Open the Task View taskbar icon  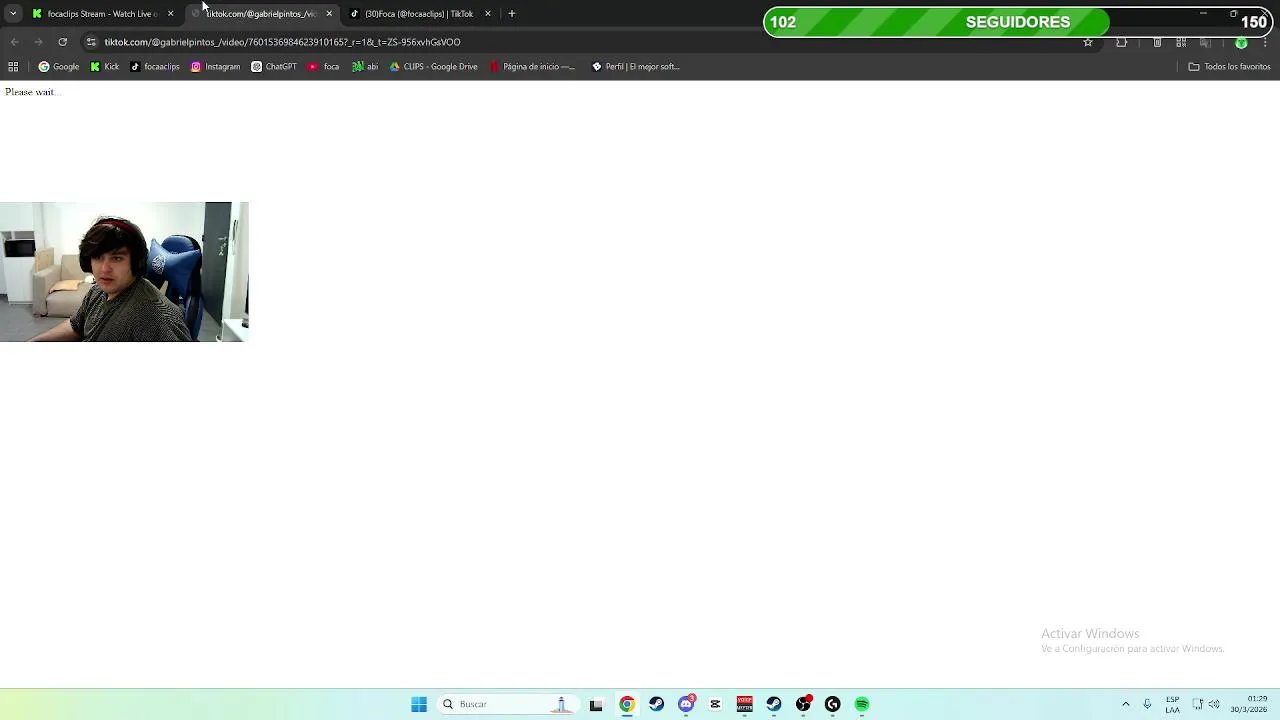coord(596,704)
